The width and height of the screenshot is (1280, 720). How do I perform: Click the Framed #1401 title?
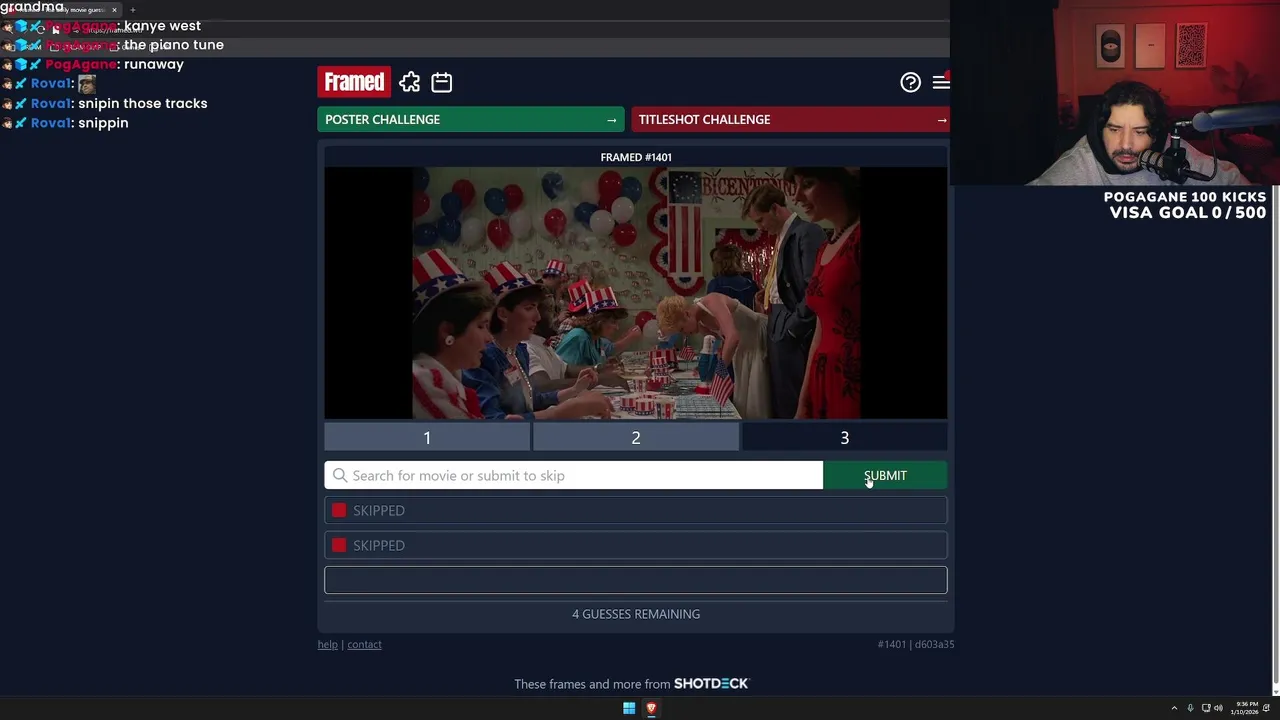point(636,157)
